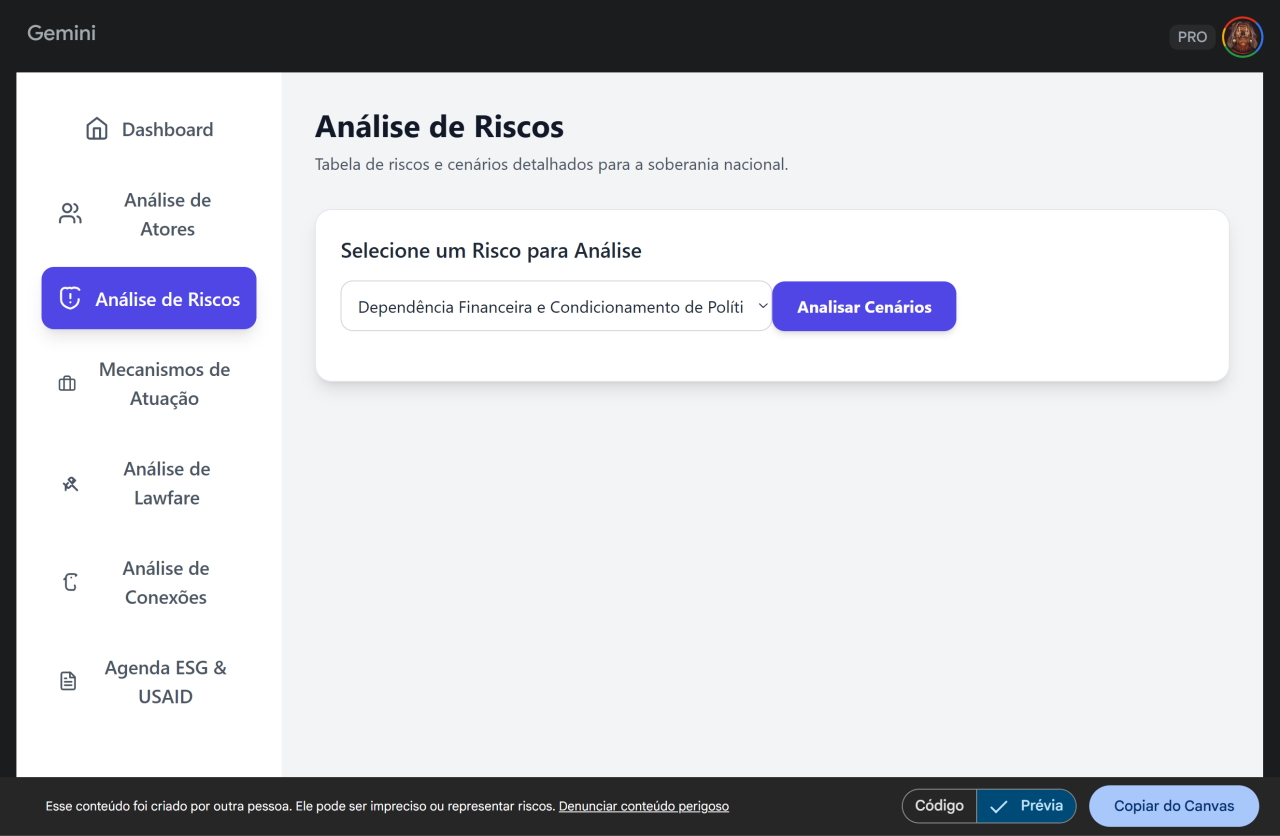1280x836 pixels.
Task: Click the PRO badge
Action: click(1192, 37)
